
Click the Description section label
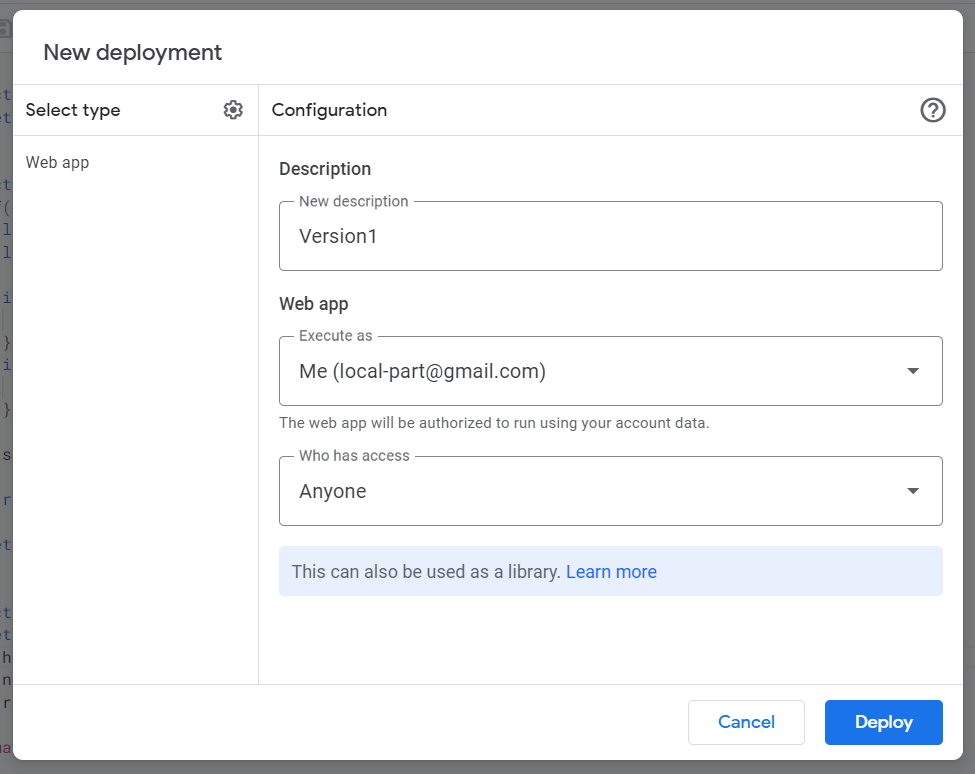(325, 169)
